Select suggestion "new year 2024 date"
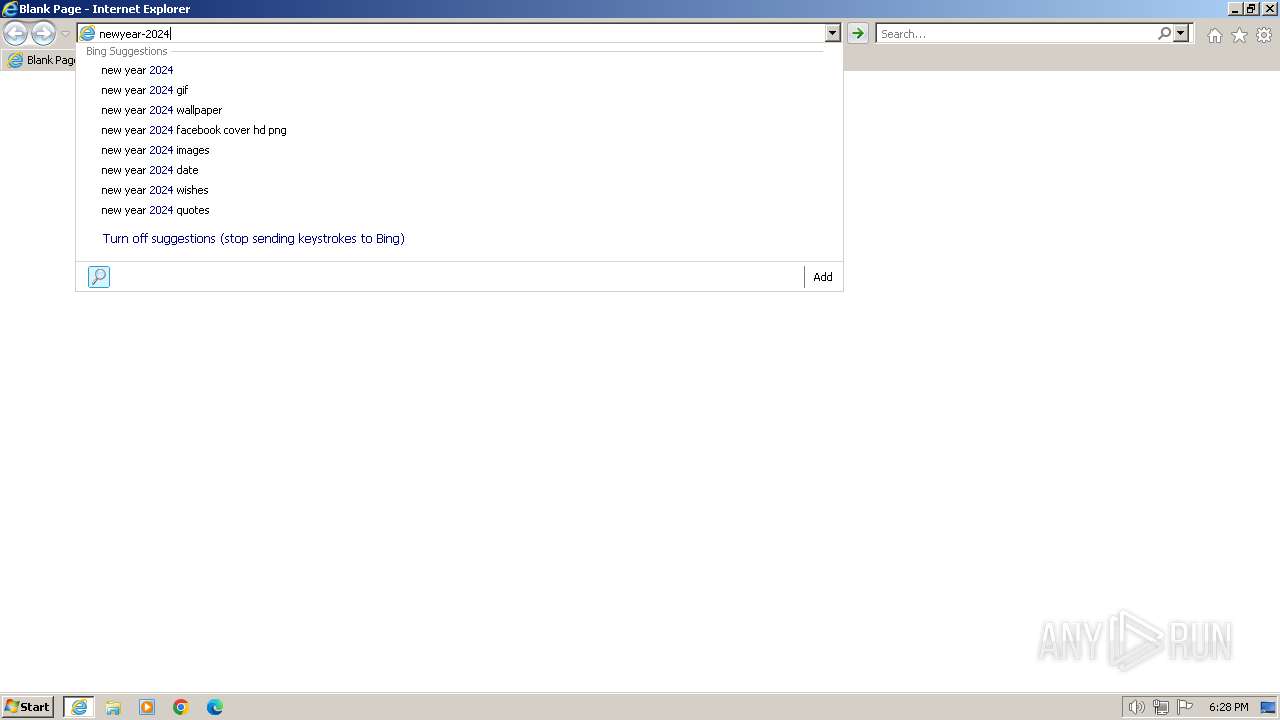Image resolution: width=1280 pixels, height=720 pixels. click(459, 170)
